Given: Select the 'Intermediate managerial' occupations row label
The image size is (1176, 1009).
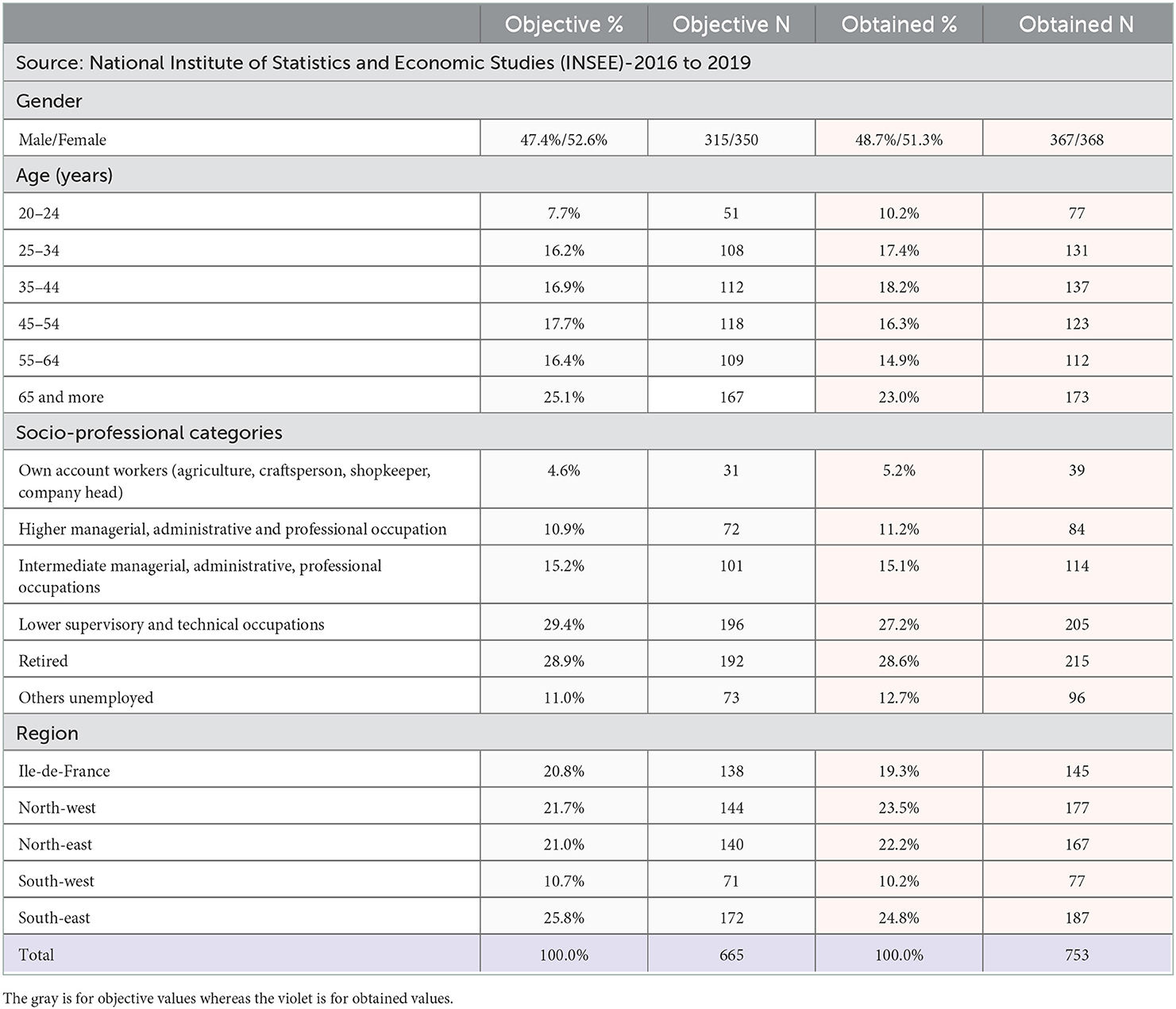Looking at the screenshot, I should click(x=200, y=576).
